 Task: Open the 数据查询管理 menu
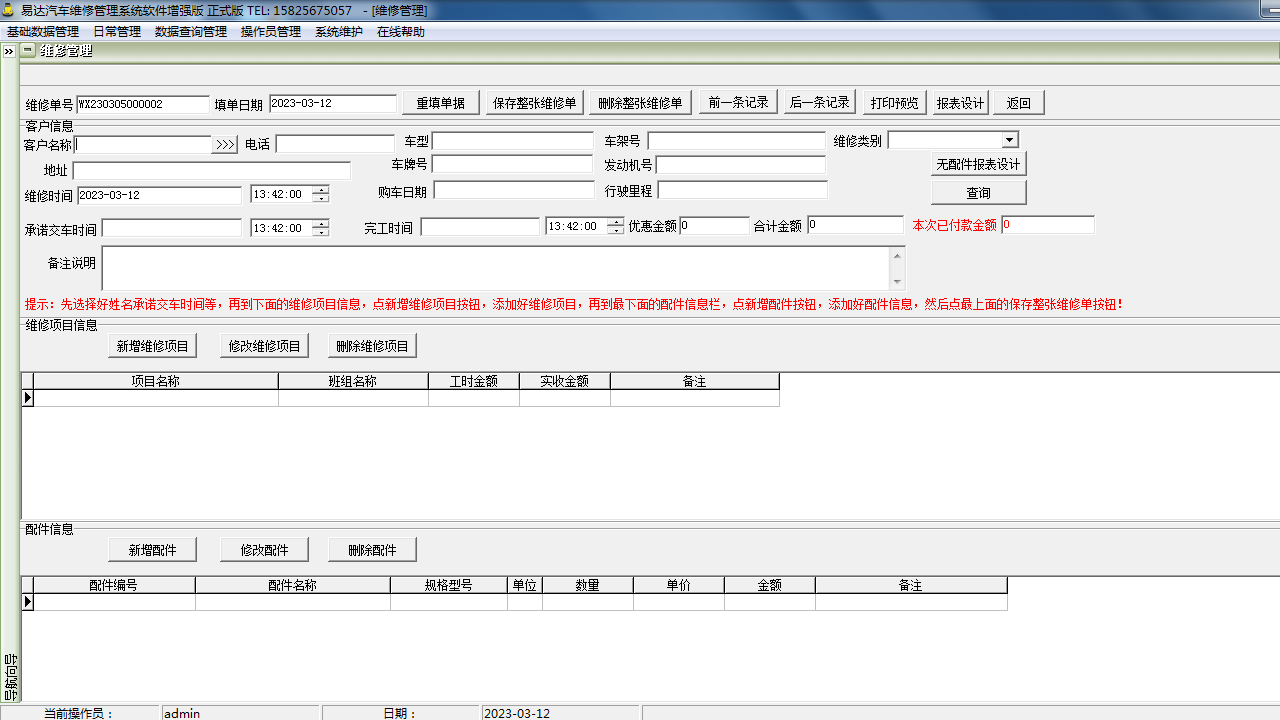click(x=191, y=32)
